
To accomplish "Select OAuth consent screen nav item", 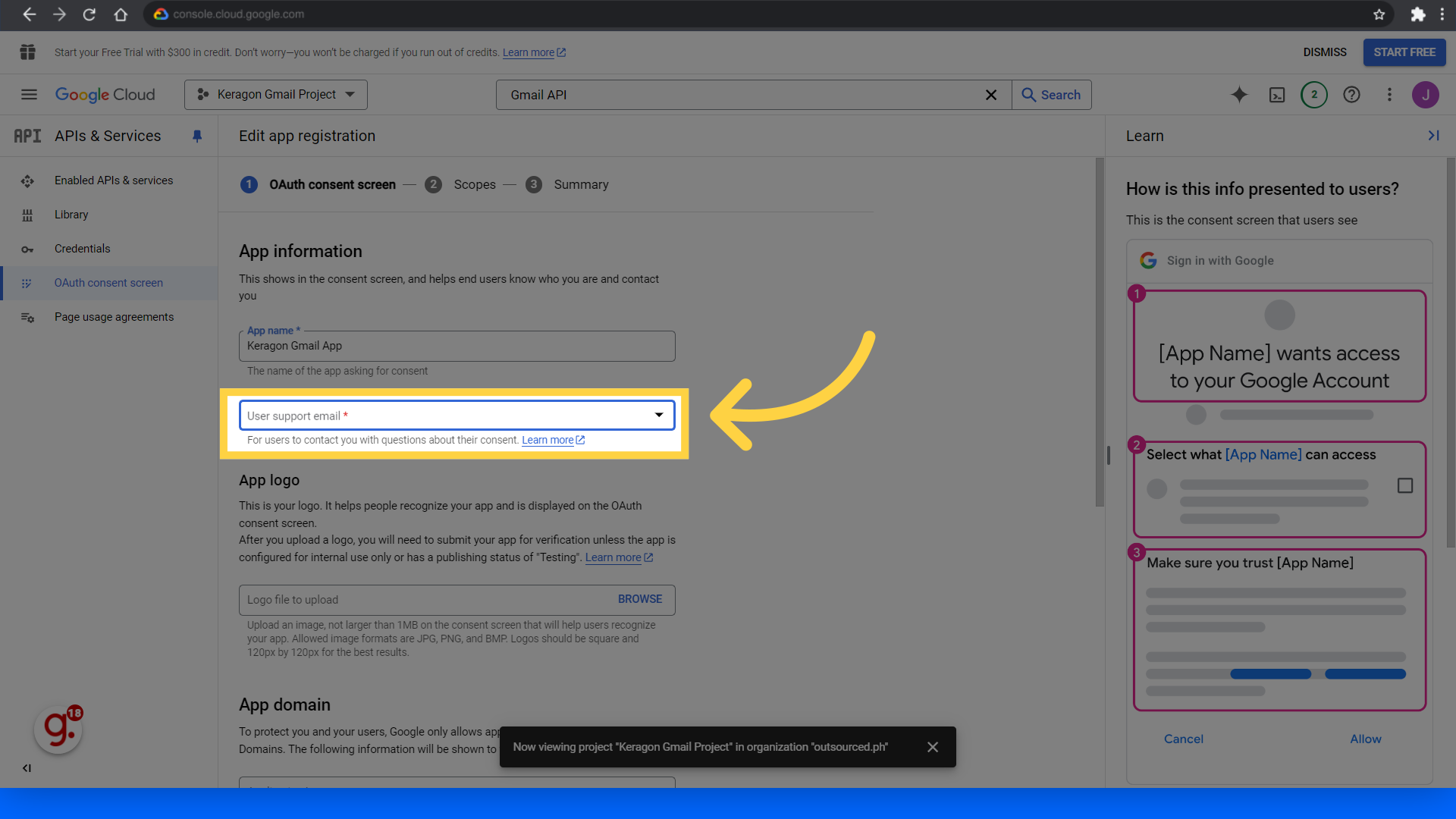I will [x=109, y=283].
